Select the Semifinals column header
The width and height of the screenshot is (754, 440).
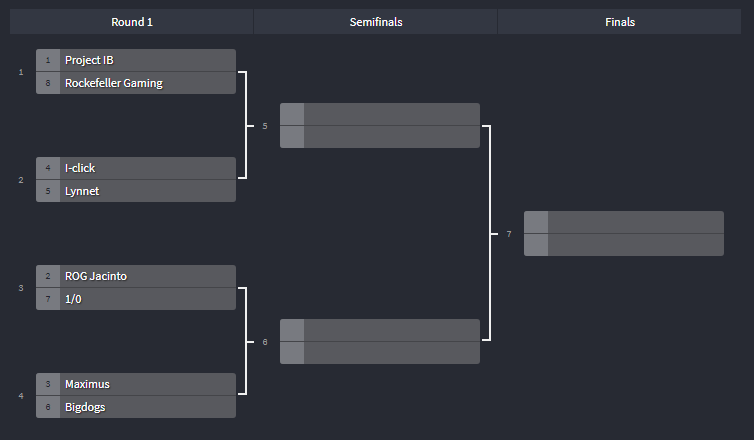click(x=376, y=22)
